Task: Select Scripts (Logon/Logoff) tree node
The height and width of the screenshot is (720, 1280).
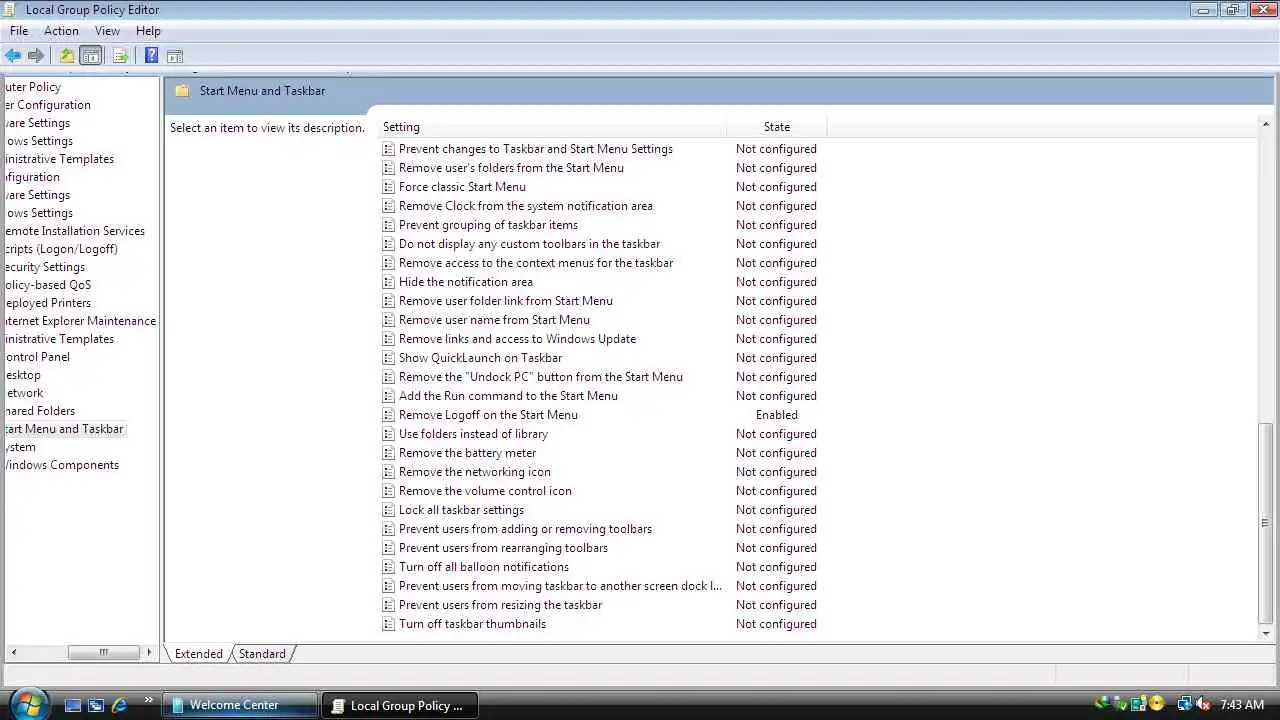Action: pos(60,249)
